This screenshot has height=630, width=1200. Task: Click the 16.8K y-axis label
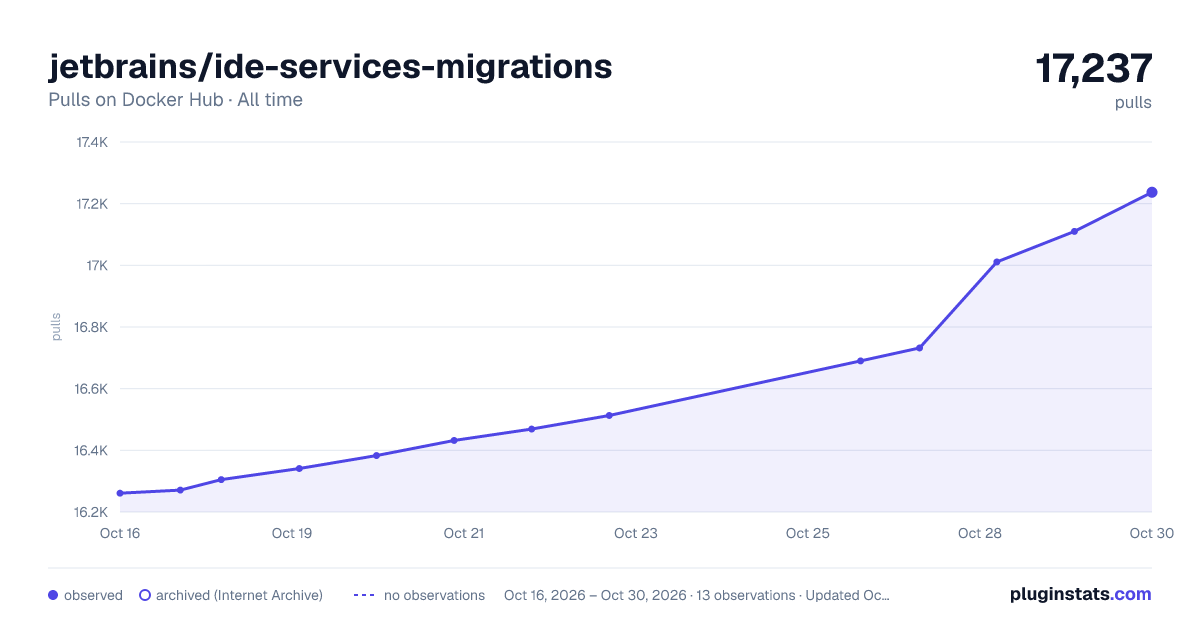pos(92,327)
